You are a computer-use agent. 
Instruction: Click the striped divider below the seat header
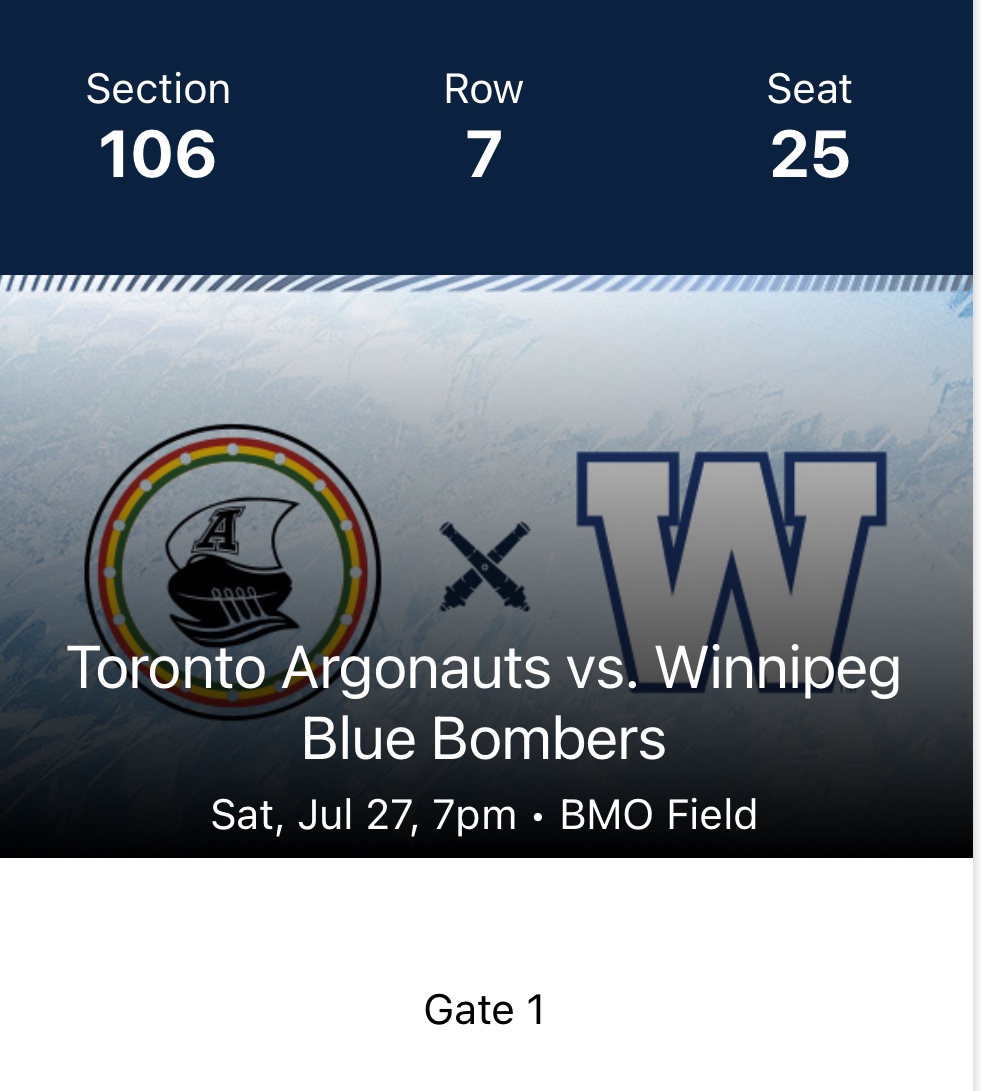click(484, 283)
